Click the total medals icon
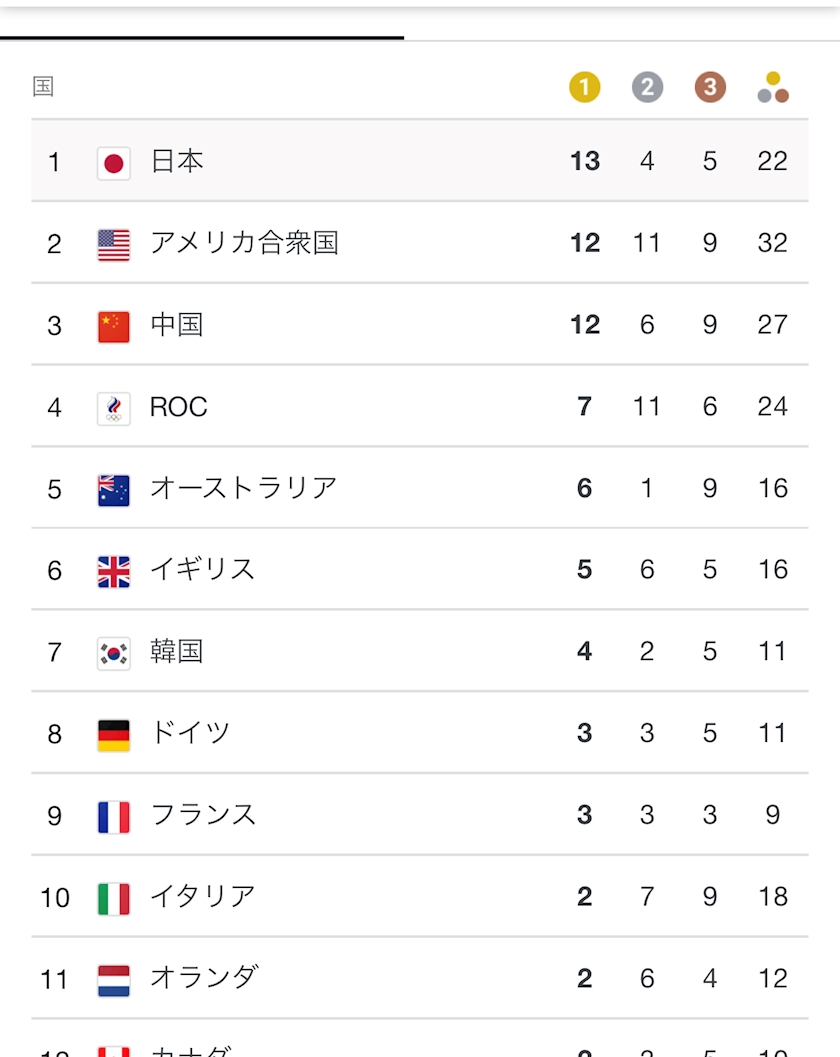The image size is (840, 1057). point(773,87)
